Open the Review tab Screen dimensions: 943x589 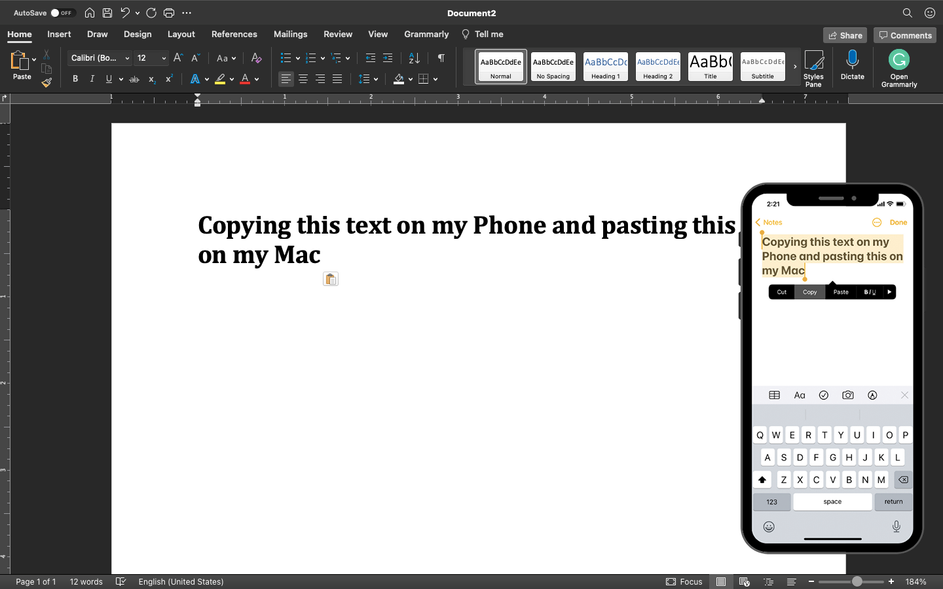(338, 34)
